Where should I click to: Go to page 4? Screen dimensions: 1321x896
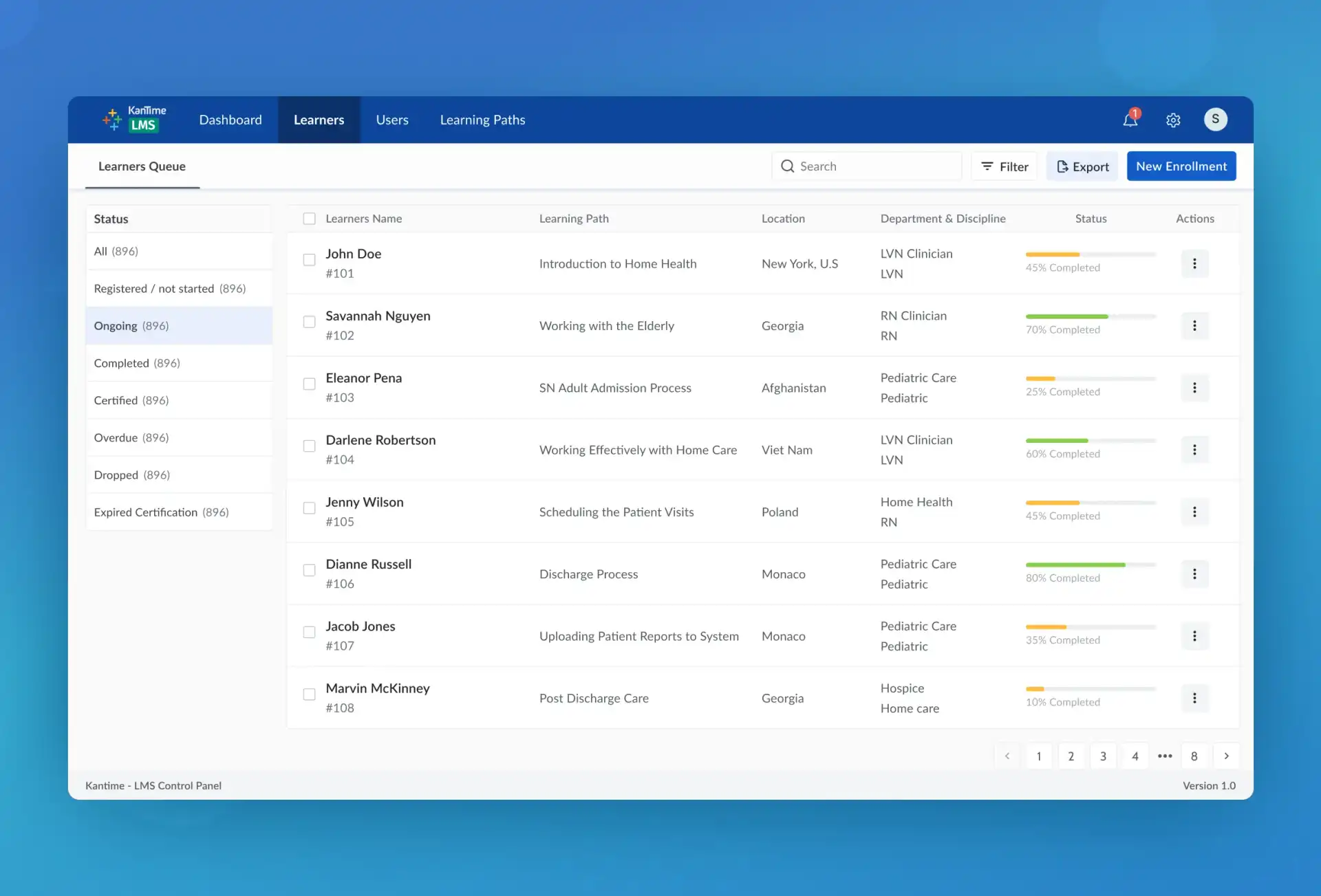point(1135,756)
